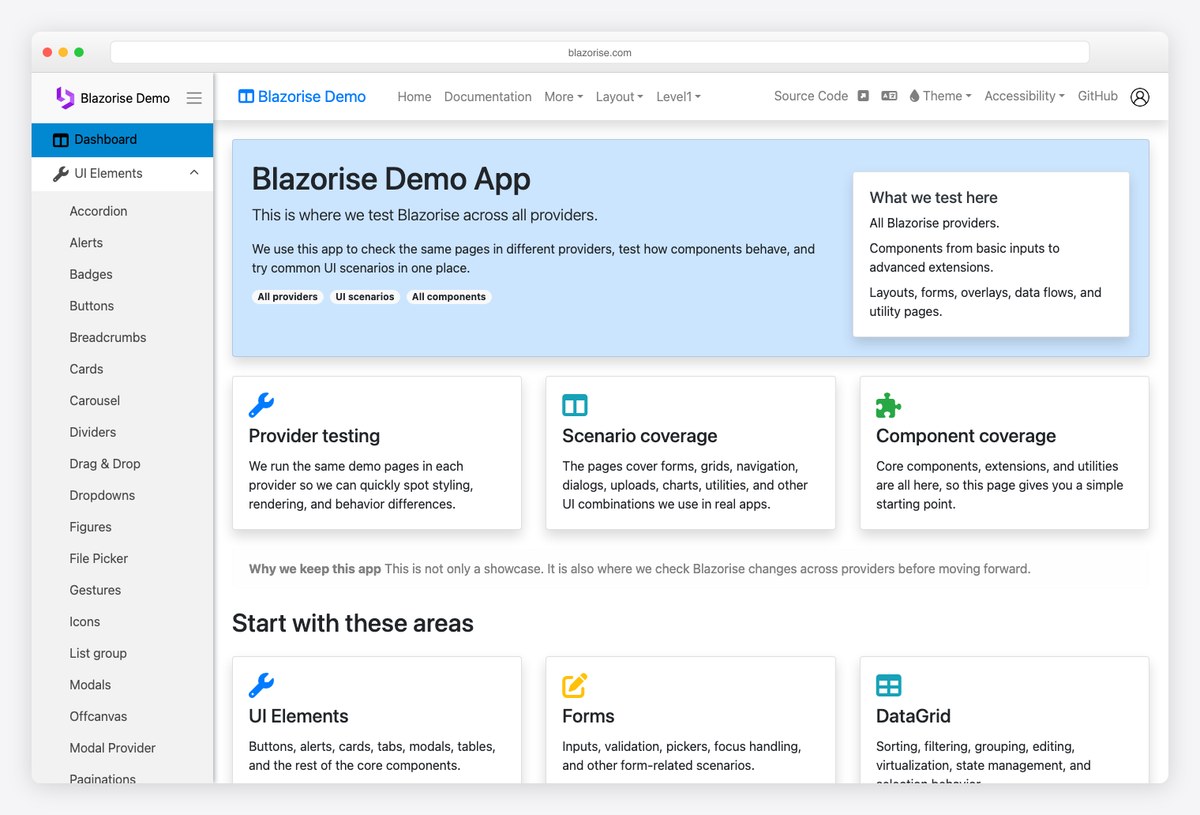Viewport: 1200px width, 815px height.
Task: Navigate to Cards in the sidebar
Action: [86, 369]
